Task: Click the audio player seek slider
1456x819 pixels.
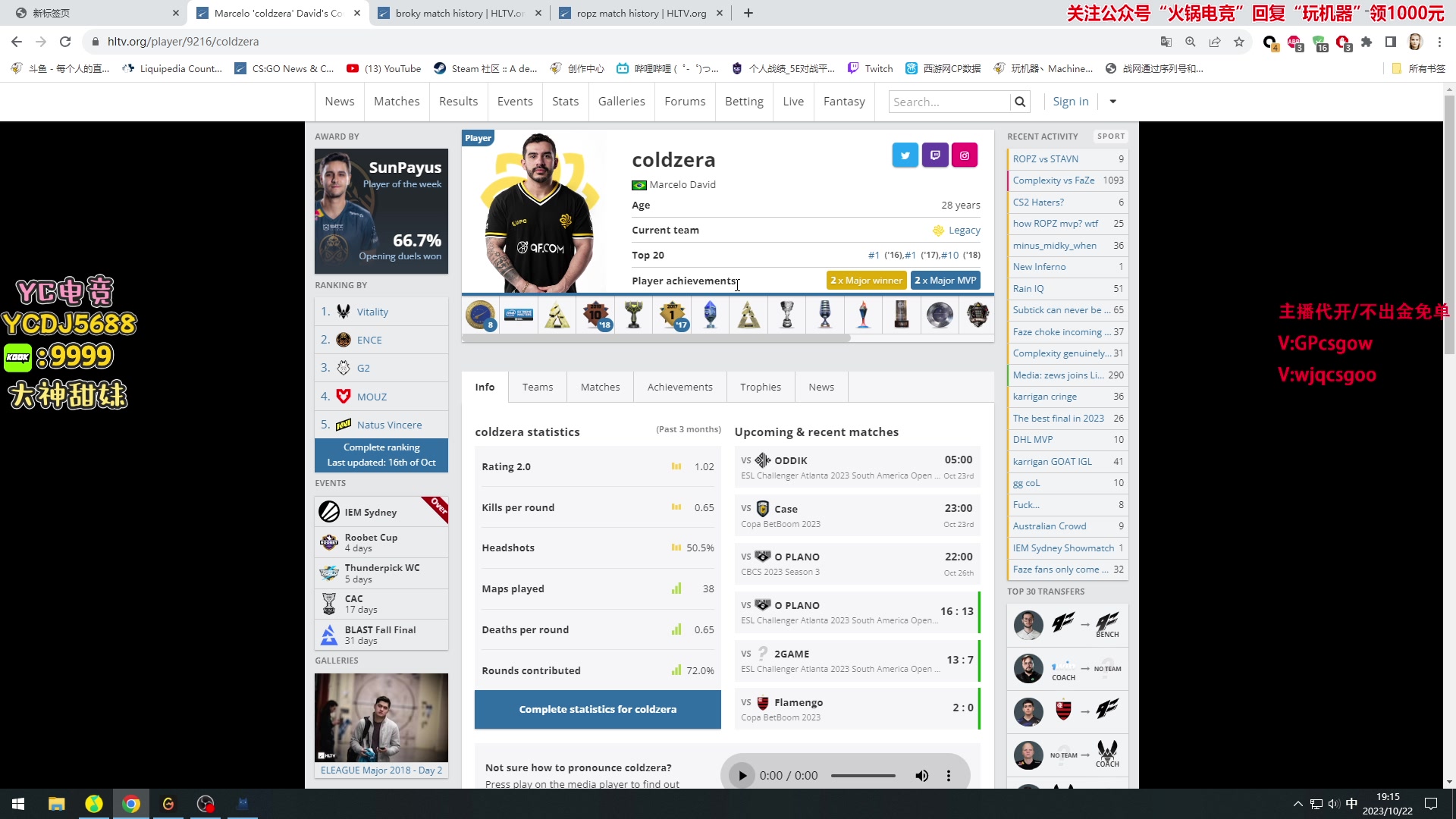Action: [863, 776]
